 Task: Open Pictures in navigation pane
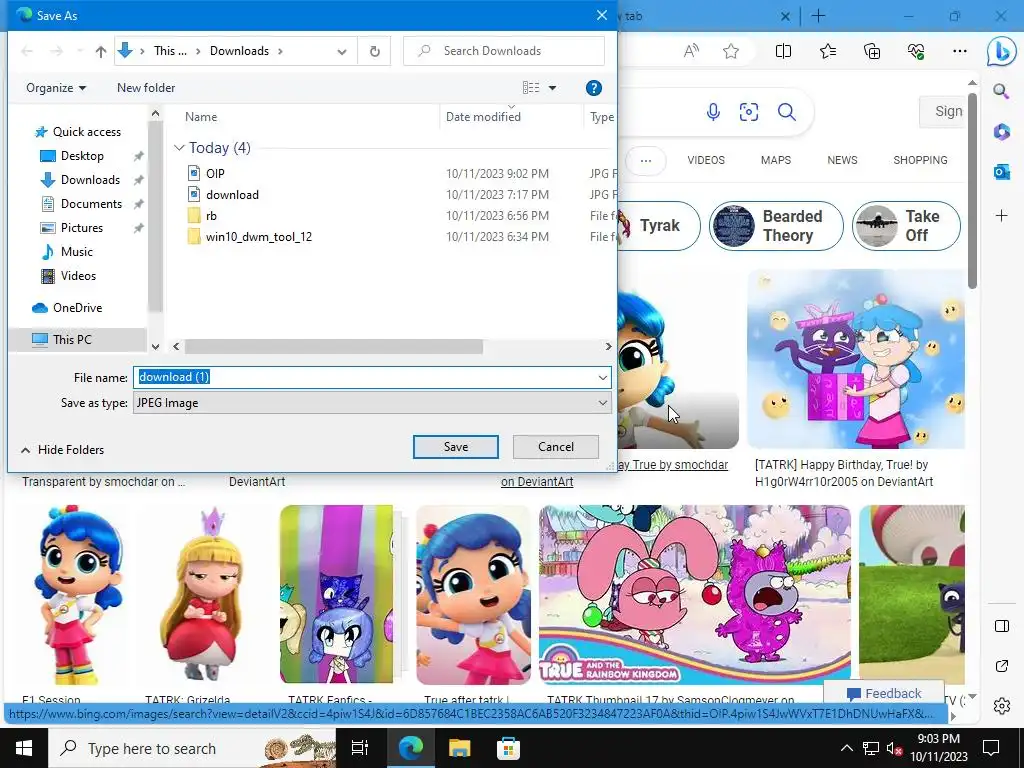click(x=81, y=228)
